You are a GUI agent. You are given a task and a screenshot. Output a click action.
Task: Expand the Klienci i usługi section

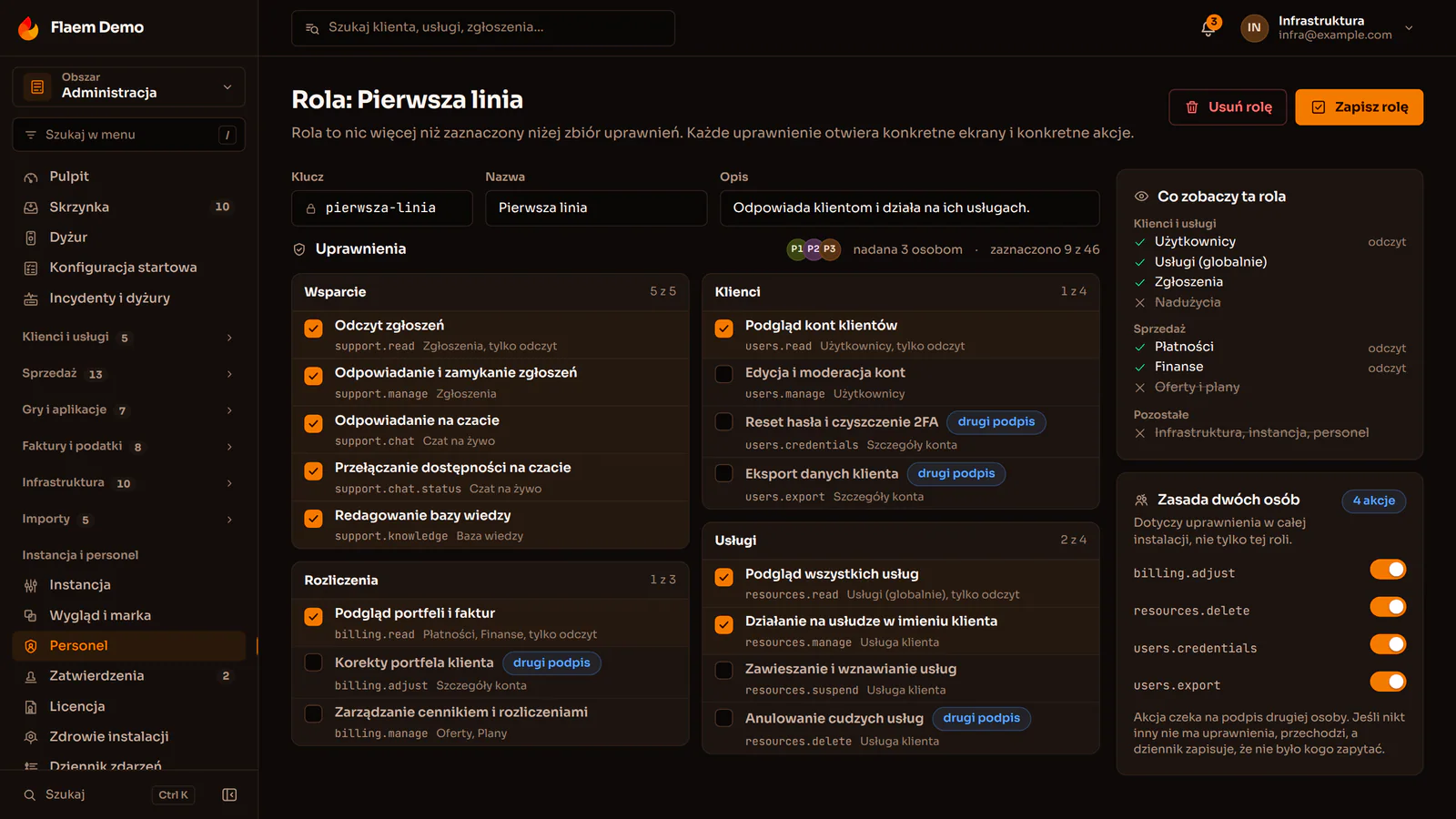(129, 338)
